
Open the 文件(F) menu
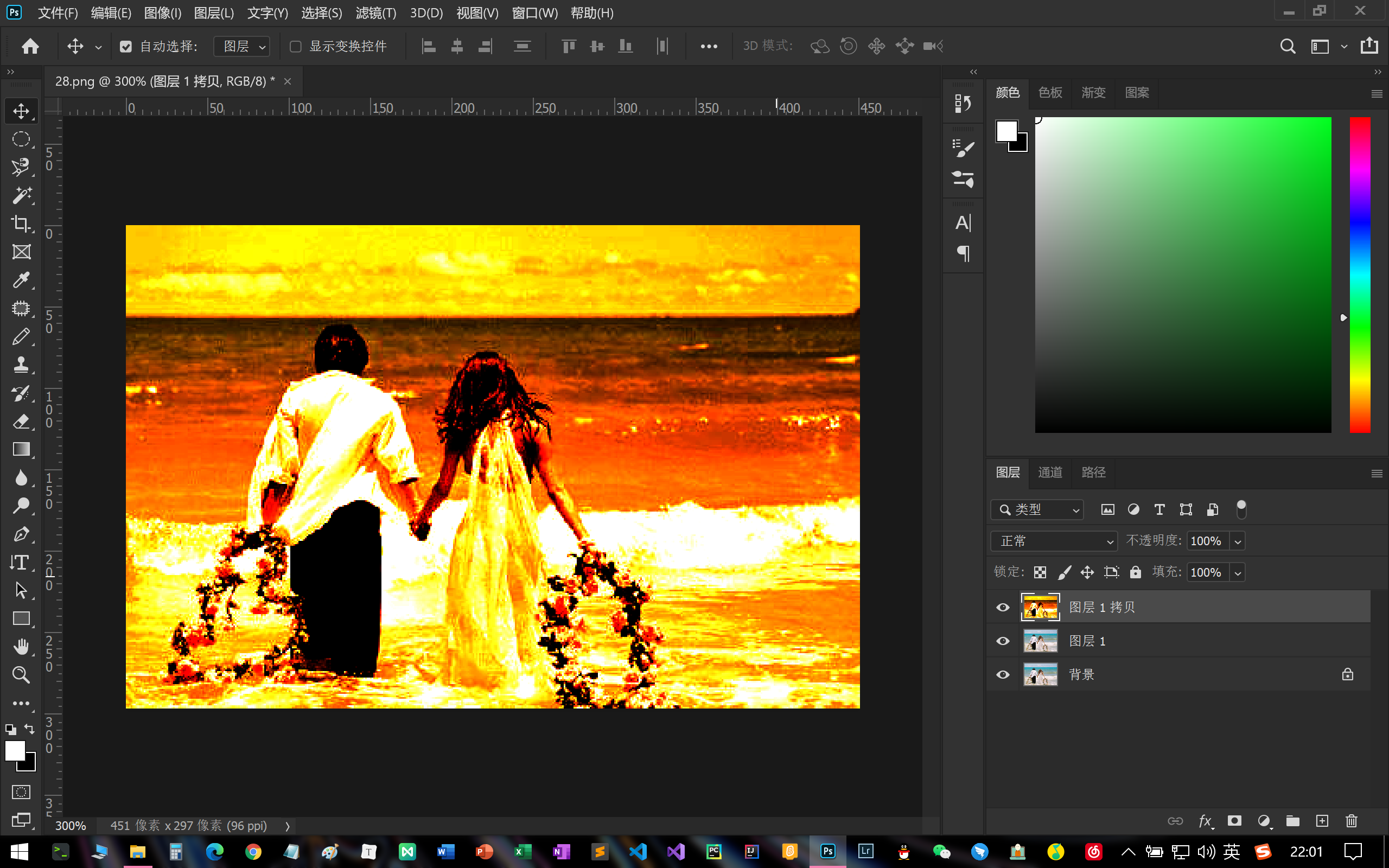coord(58,12)
